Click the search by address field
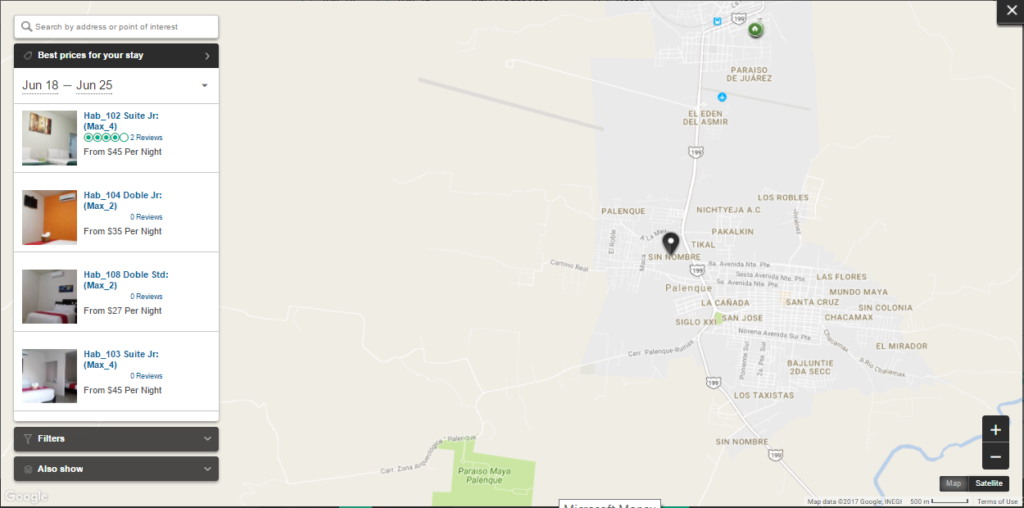 point(116,27)
